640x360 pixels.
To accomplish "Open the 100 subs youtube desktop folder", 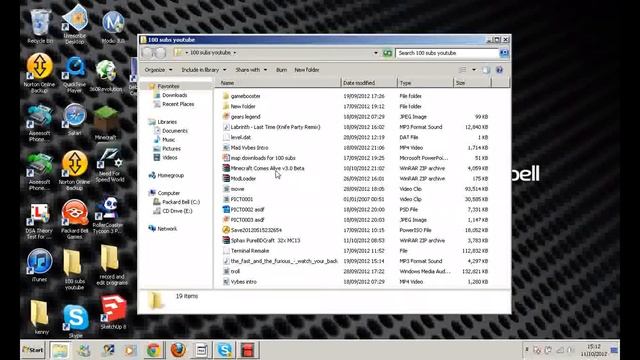I will (x=74, y=269).
